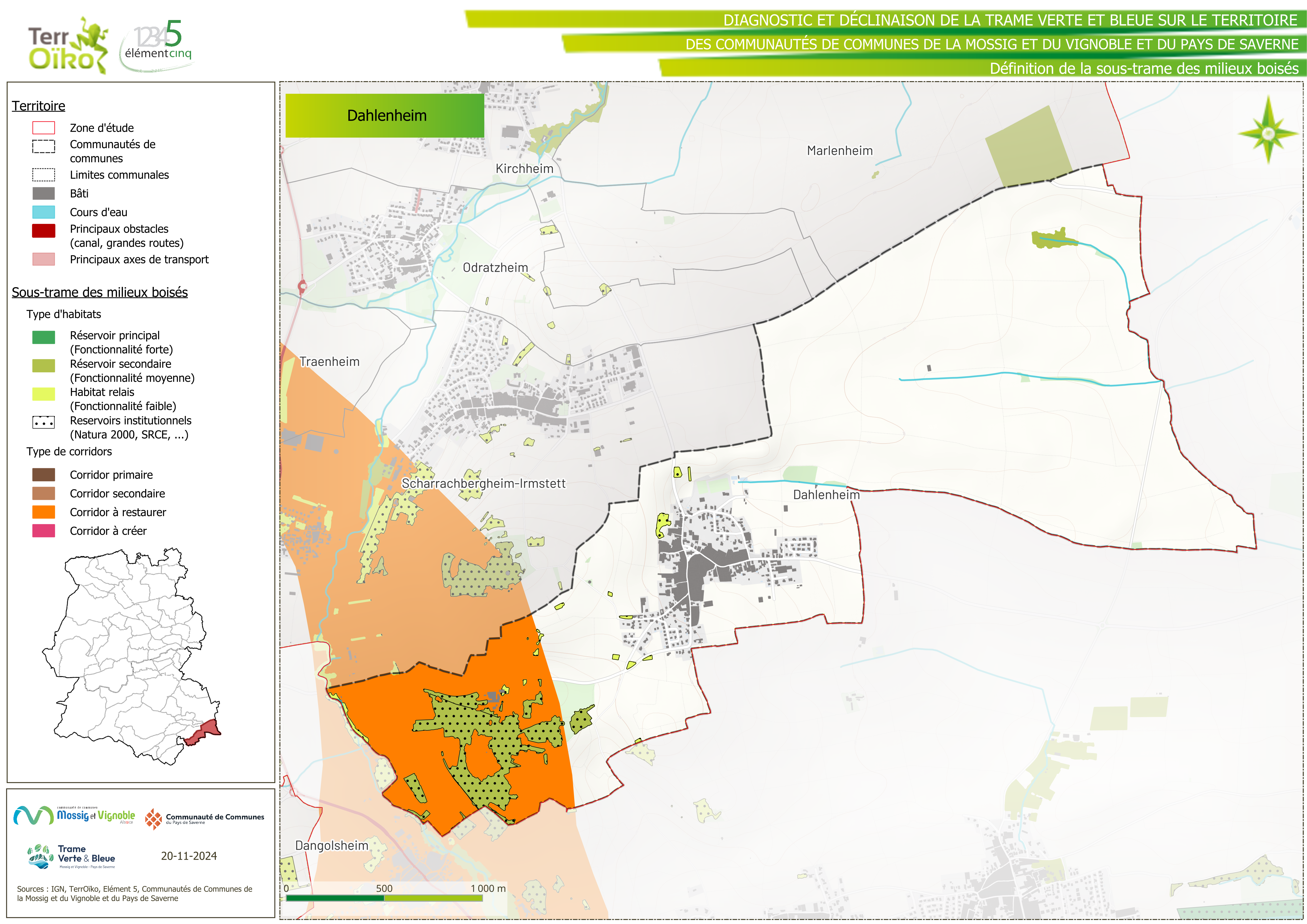The height and width of the screenshot is (924, 1307).
Task: Click the élément cinq logo
Action: click(x=158, y=45)
